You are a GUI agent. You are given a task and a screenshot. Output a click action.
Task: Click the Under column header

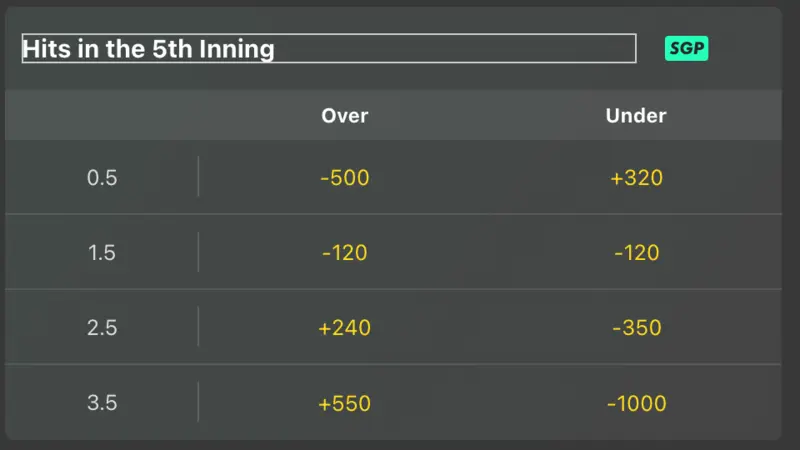coord(636,116)
